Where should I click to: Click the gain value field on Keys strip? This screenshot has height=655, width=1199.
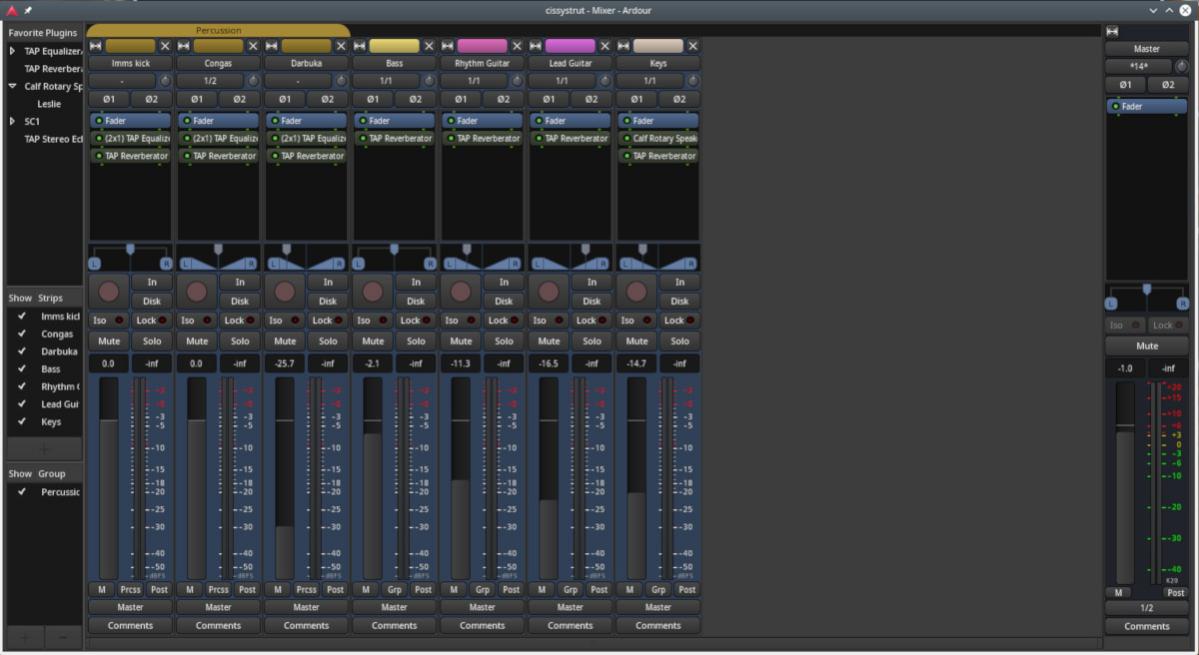tap(636, 364)
